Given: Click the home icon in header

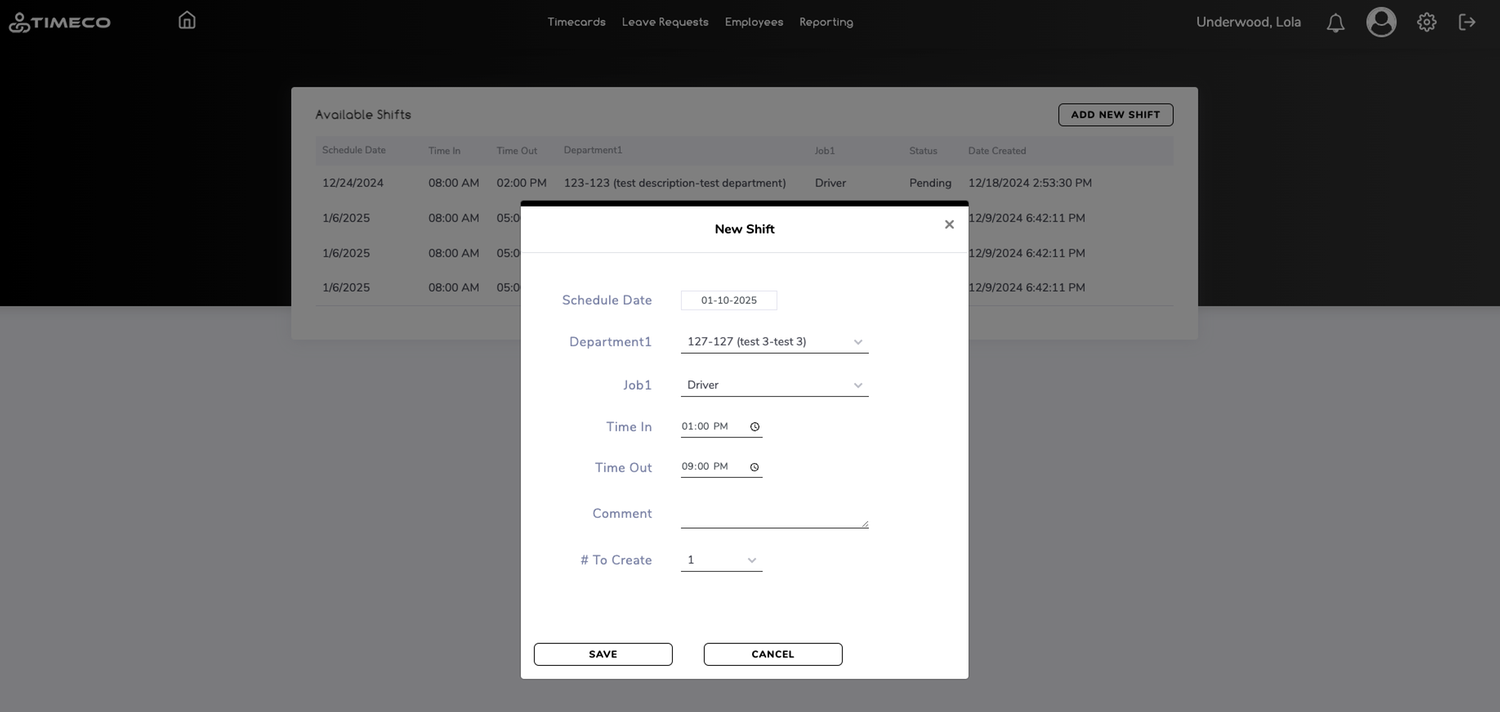Looking at the screenshot, I should [x=187, y=20].
